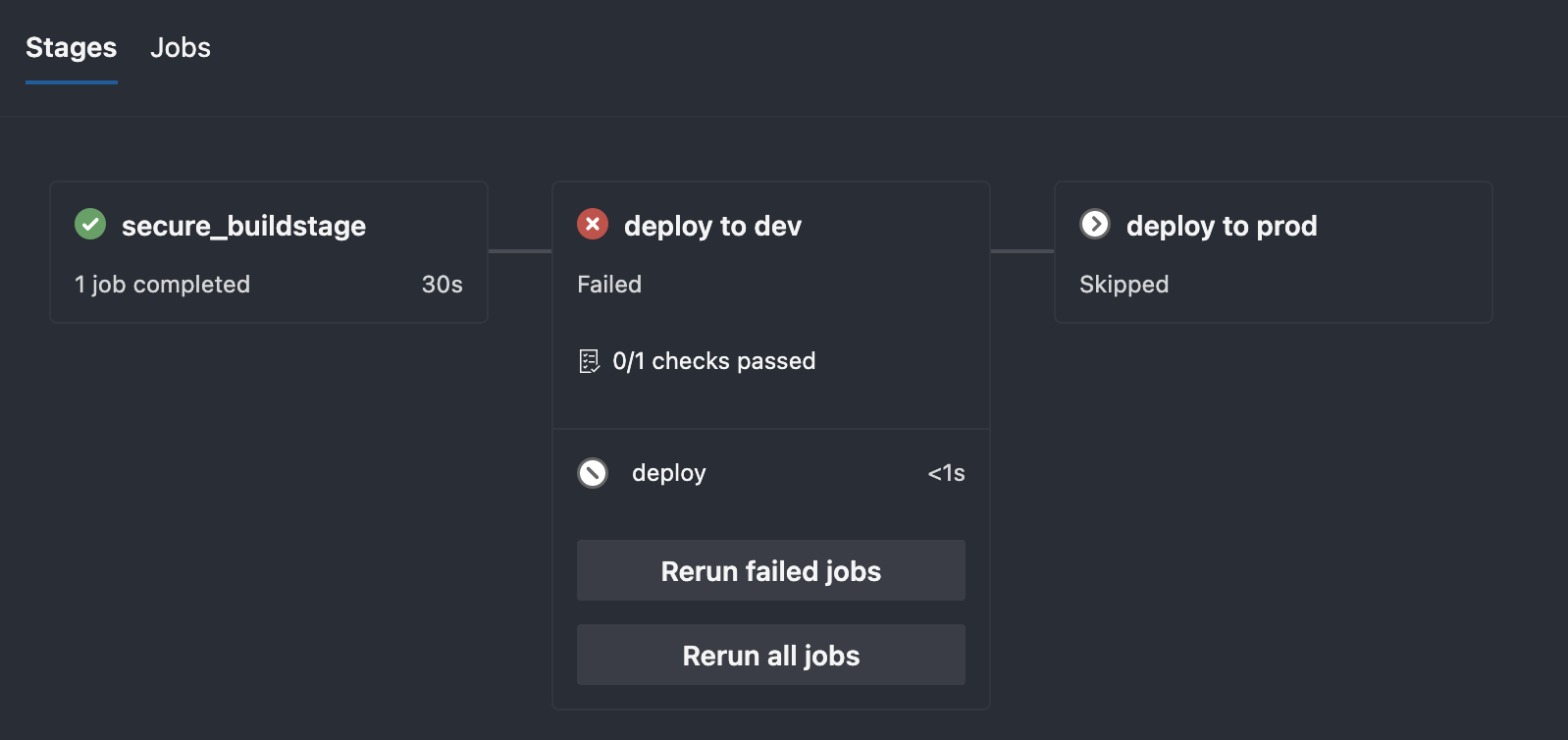Open the secure_buildstage stage title
The width and height of the screenshot is (1568, 740).
coord(243,226)
